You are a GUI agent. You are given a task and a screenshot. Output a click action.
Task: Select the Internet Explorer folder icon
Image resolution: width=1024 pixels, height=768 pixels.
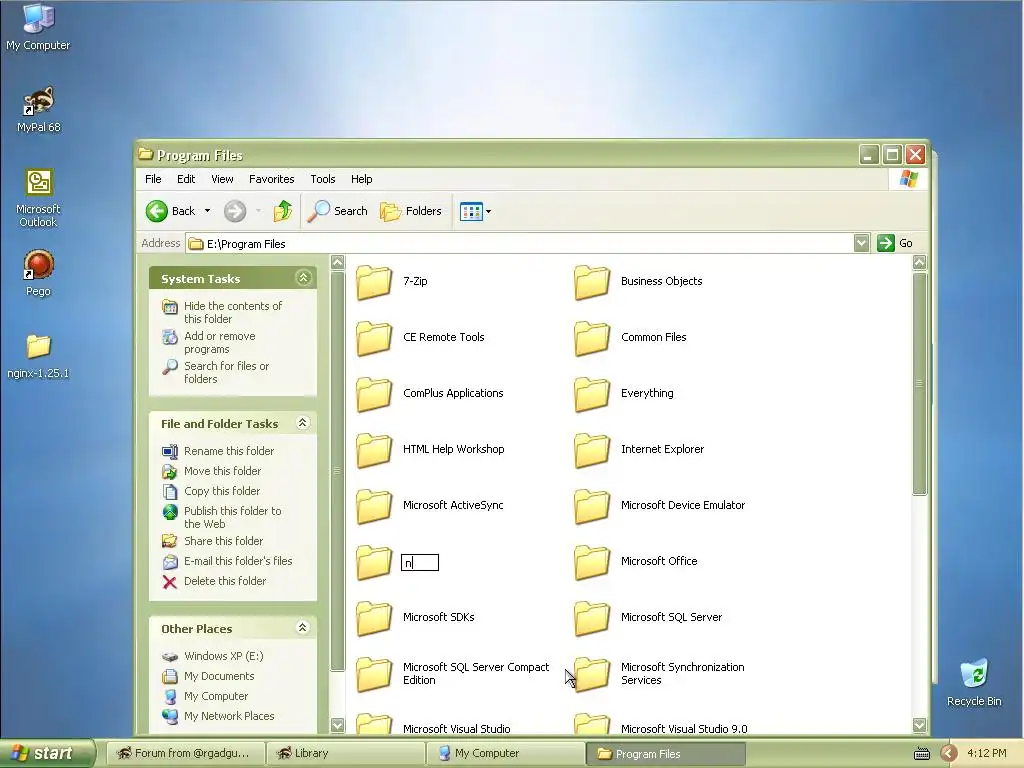pos(592,450)
